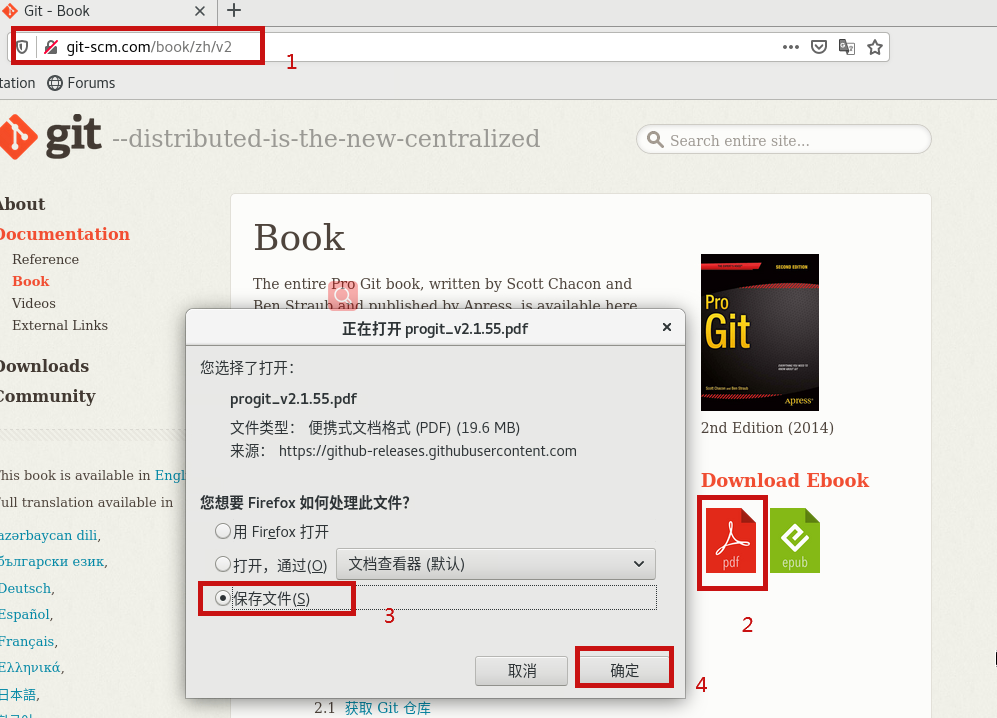Open the Reference link in sidebar
The image size is (997, 718).
click(x=45, y=259)
